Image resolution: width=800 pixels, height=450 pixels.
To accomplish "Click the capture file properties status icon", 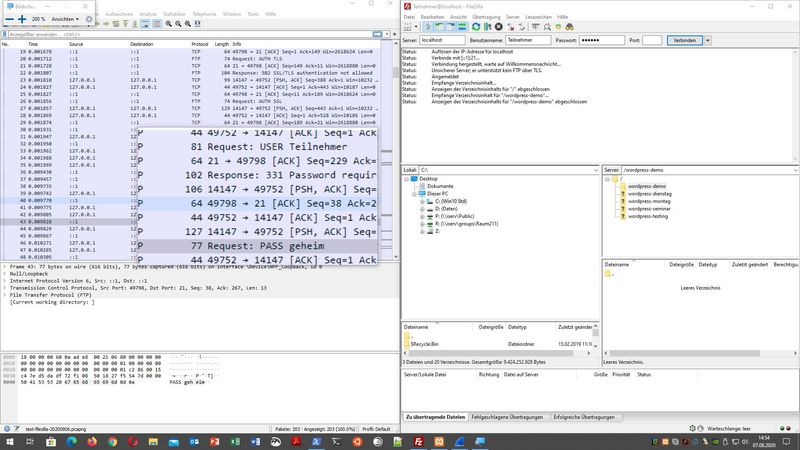I will tap(17, 429).
